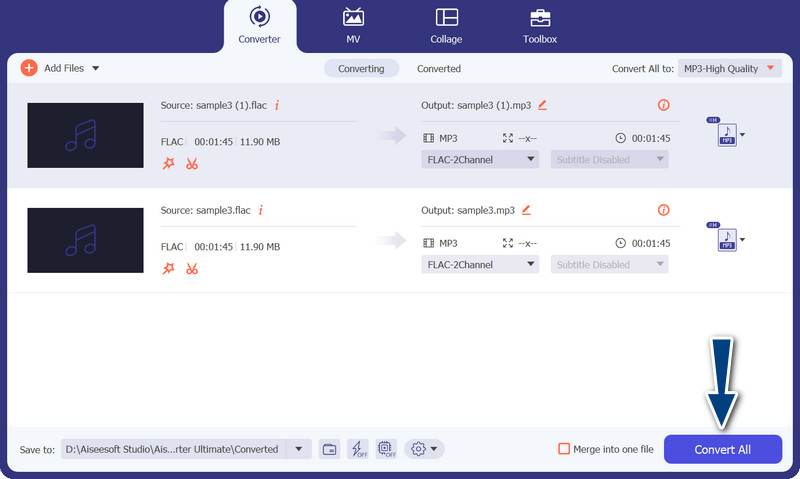Screen dimensions: 800x479
Task: Open FLAC-2Channel audio dropdown for sample3 (1)
Action: coord(480,159)
